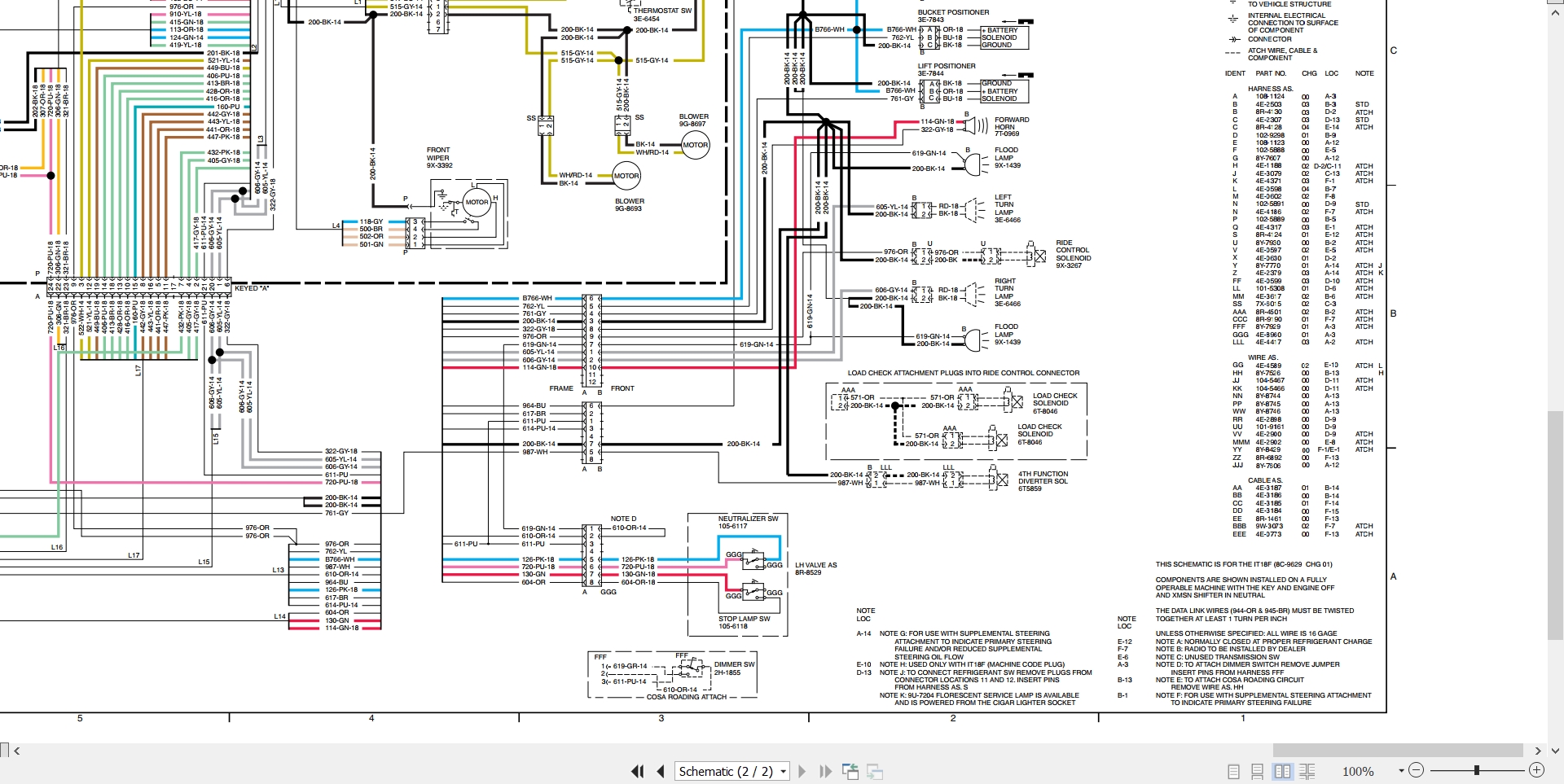The image size is (1564, 784).
Task: Toggle two-page facing view
Action: pos(1282,771)
